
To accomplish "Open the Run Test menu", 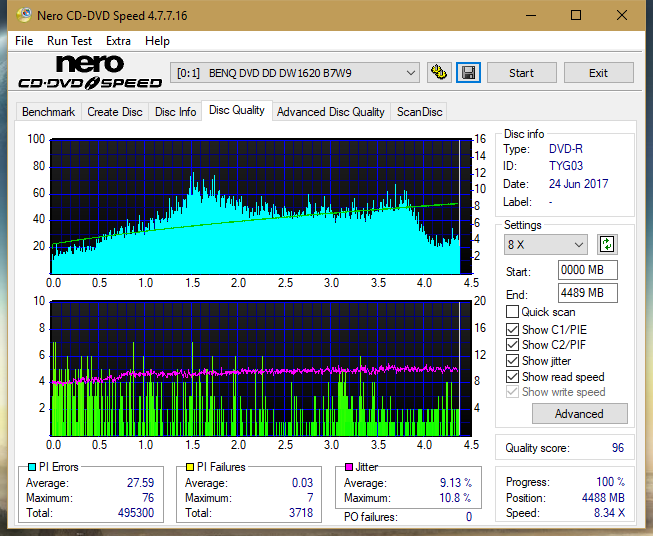I will click(69, 41).
